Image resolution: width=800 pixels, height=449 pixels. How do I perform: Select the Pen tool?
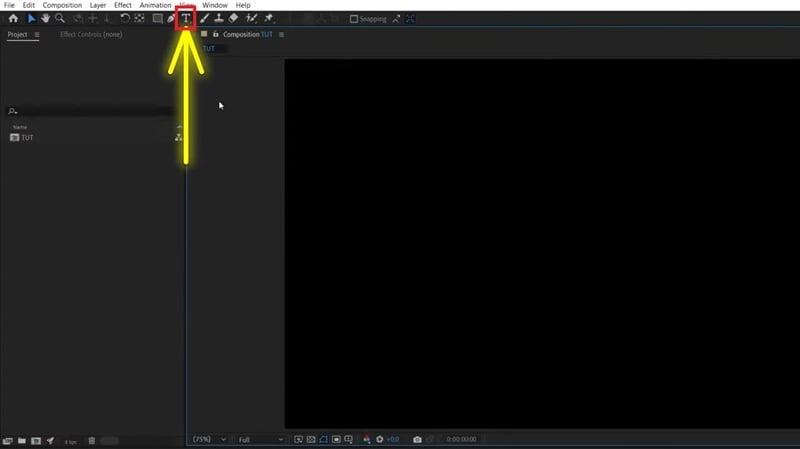[x=171, y=18]
